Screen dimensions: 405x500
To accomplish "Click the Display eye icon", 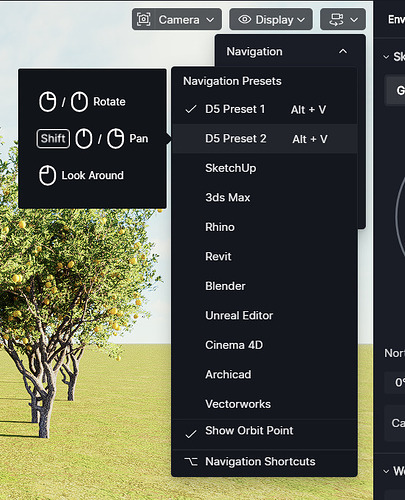I will (x=244, y=19).
